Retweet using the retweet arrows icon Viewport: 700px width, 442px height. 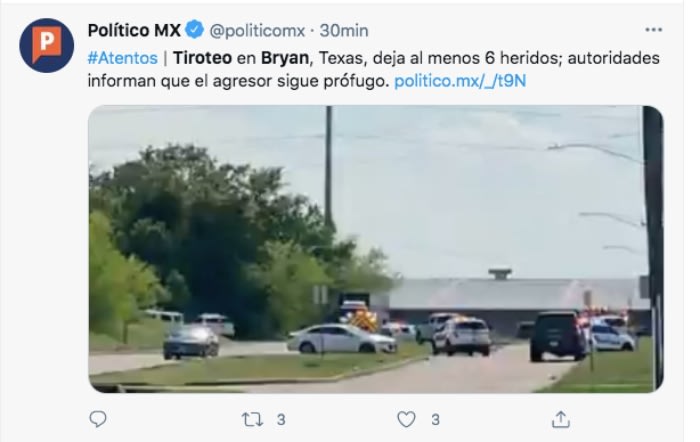pos(252,420)
